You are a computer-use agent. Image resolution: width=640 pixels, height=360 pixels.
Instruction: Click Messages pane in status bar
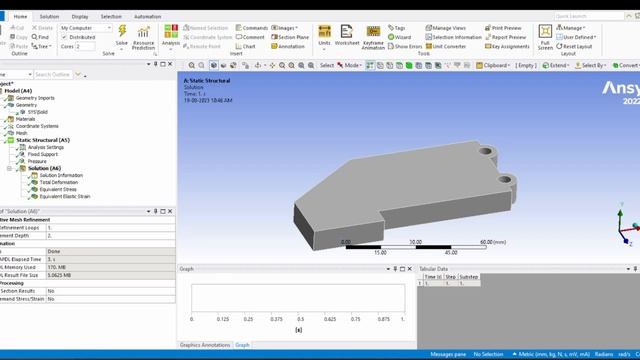coord(448,354)
